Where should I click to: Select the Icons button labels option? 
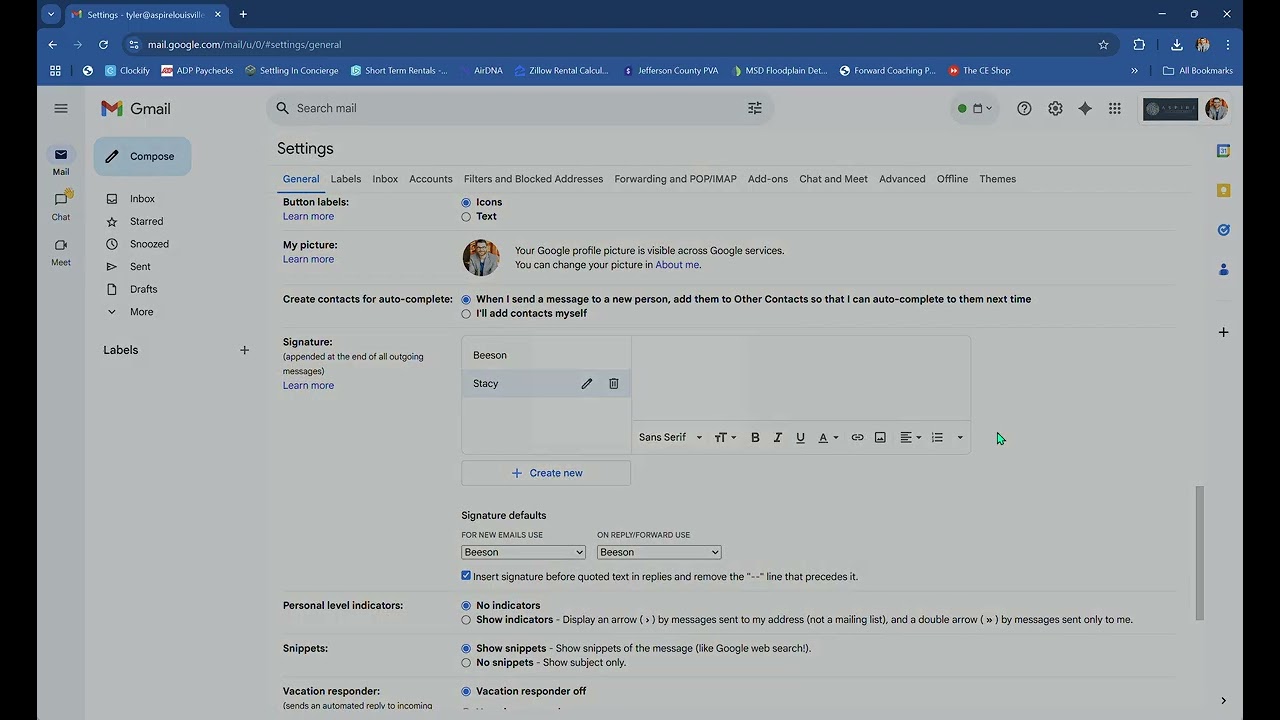[x=466, y=202]
